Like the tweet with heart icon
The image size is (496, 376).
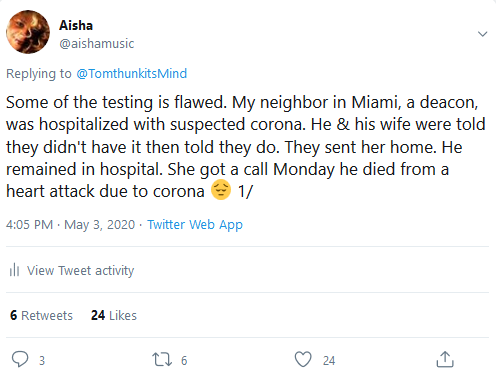click(x=303, y=359)
